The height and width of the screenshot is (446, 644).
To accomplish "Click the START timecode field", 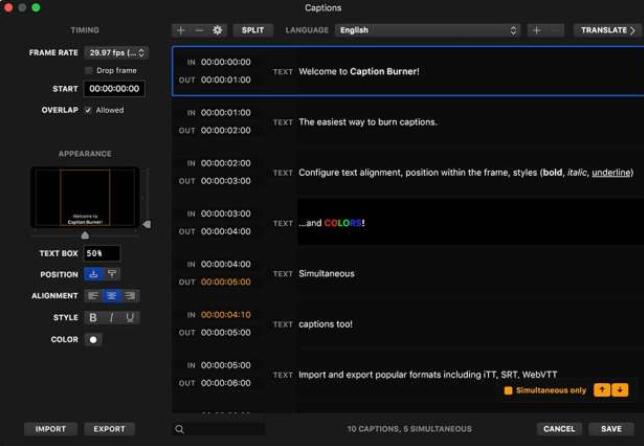I will click(x=114, y=89).
